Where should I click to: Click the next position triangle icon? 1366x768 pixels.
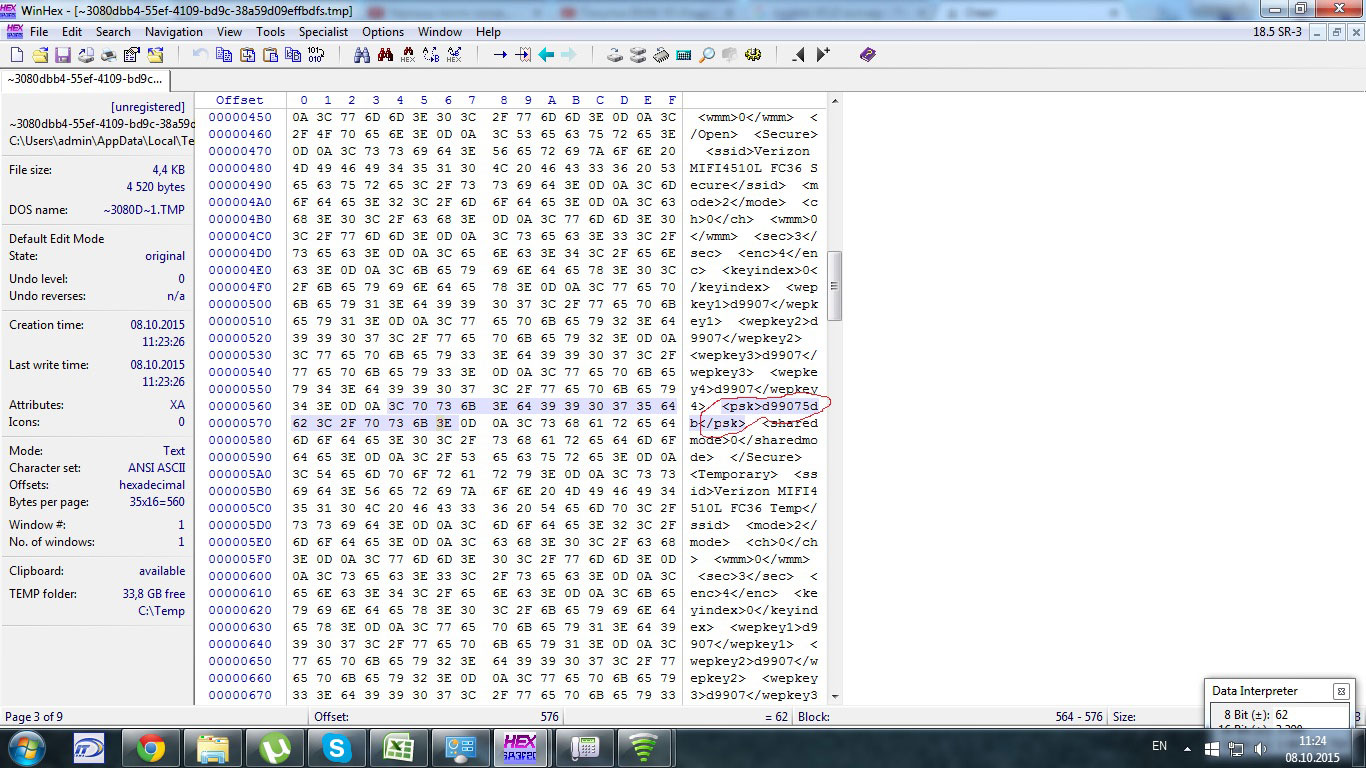[x=822, y=55]
